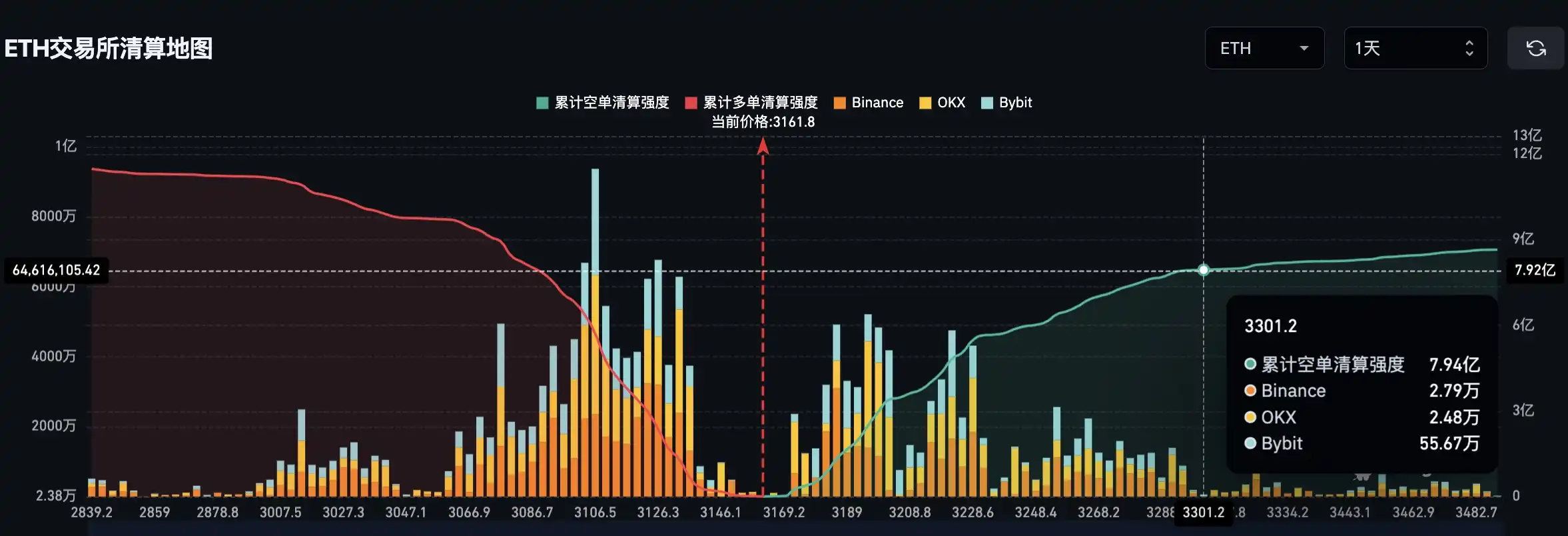Image resolution: width=1568 pixels, height=536 pixels.
Task: Click the white hover point on green curve
Action: click(x=1203, y=270)
